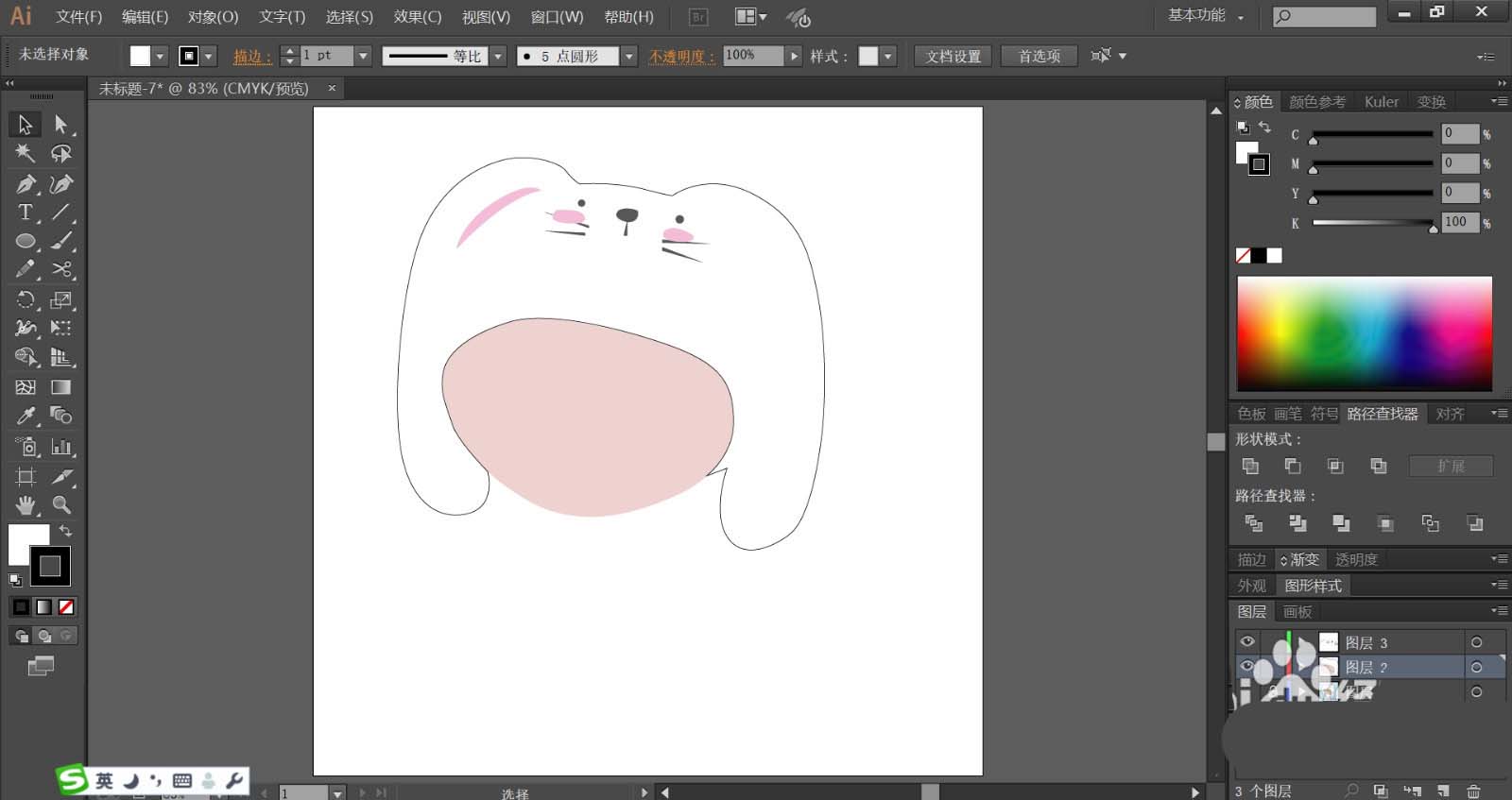
Task: Open the 基本功能 workspace dropdown
Action: coord(1206,16)
